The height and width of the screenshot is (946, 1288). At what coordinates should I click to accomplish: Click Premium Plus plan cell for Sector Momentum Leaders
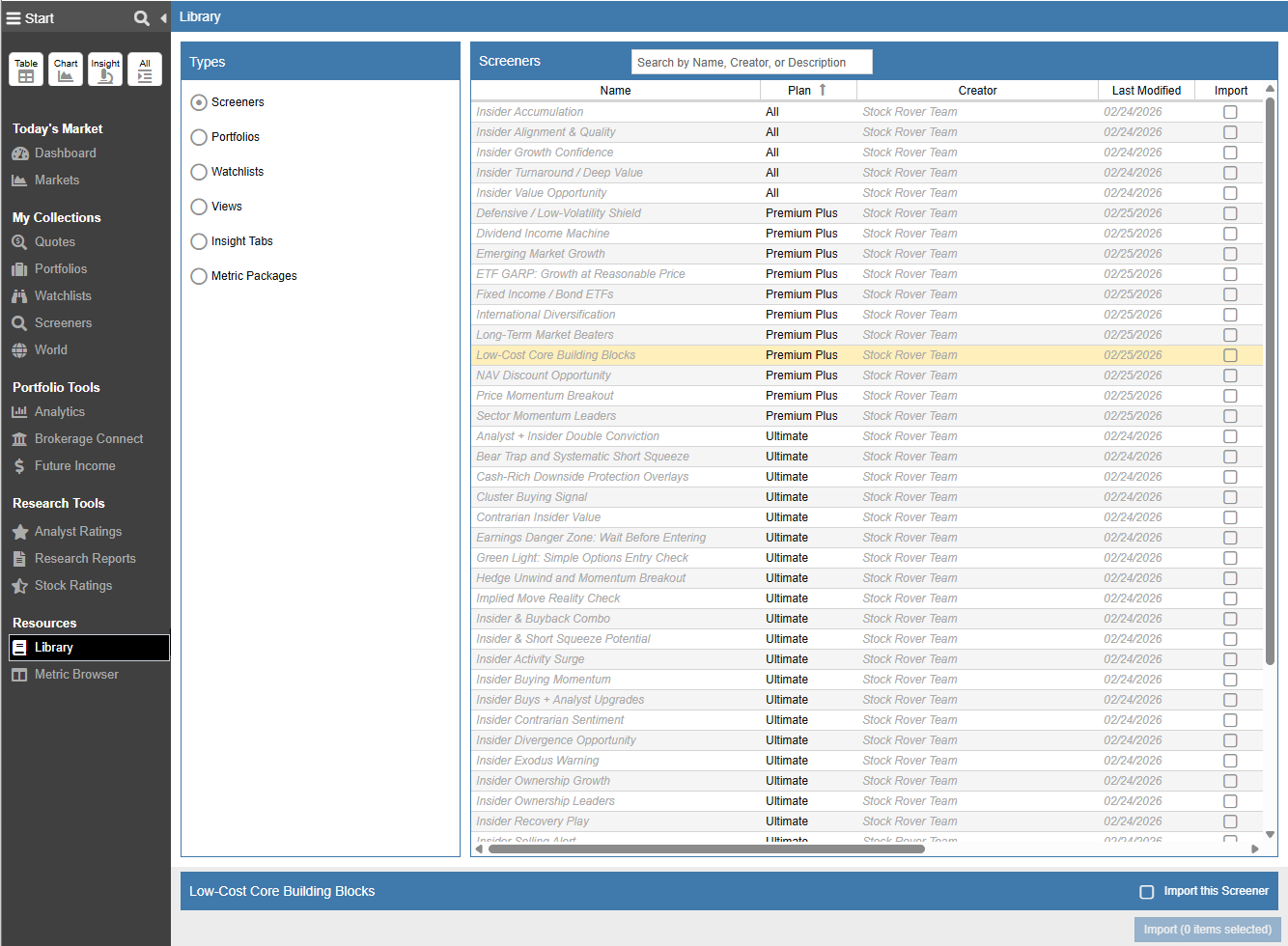801,416
